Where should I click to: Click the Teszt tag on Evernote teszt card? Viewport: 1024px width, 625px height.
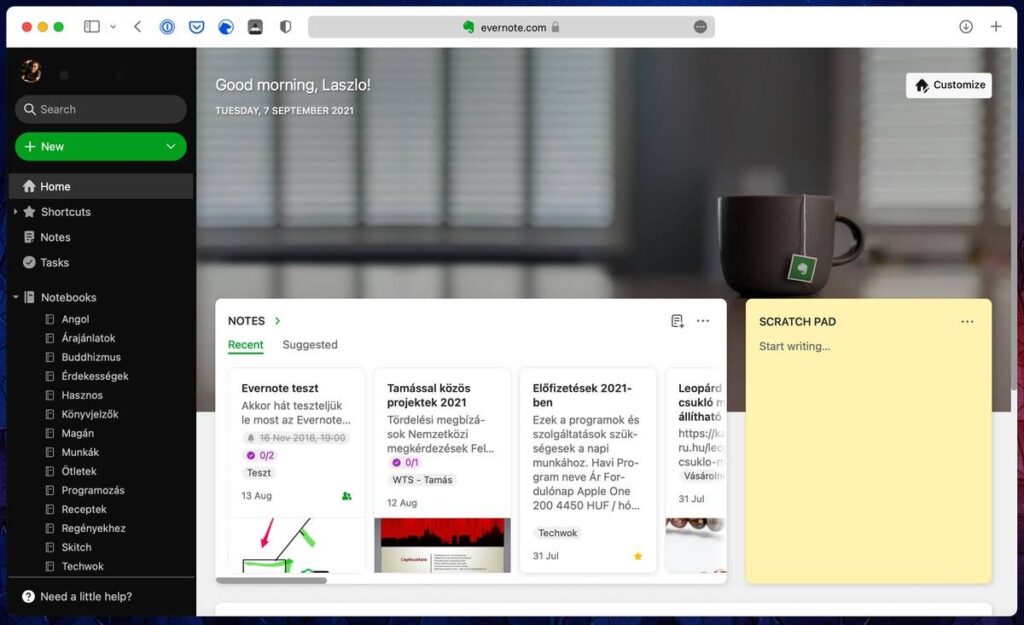259,473
